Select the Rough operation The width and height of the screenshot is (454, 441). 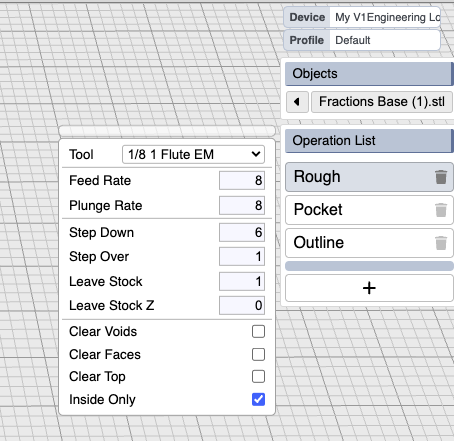(x=360, y=177)
